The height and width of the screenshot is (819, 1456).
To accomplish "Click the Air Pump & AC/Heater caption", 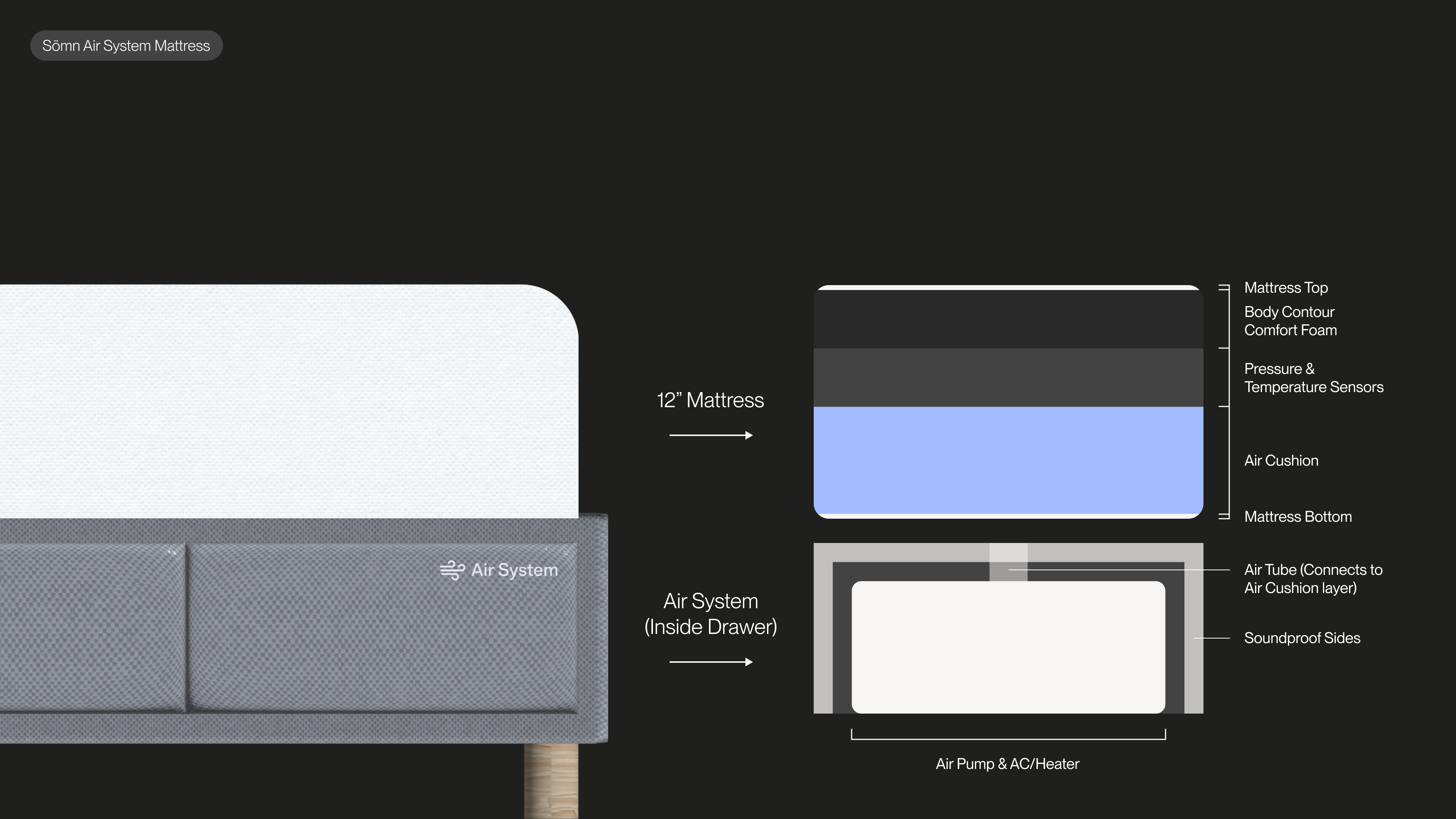I will coord(1007,764).
